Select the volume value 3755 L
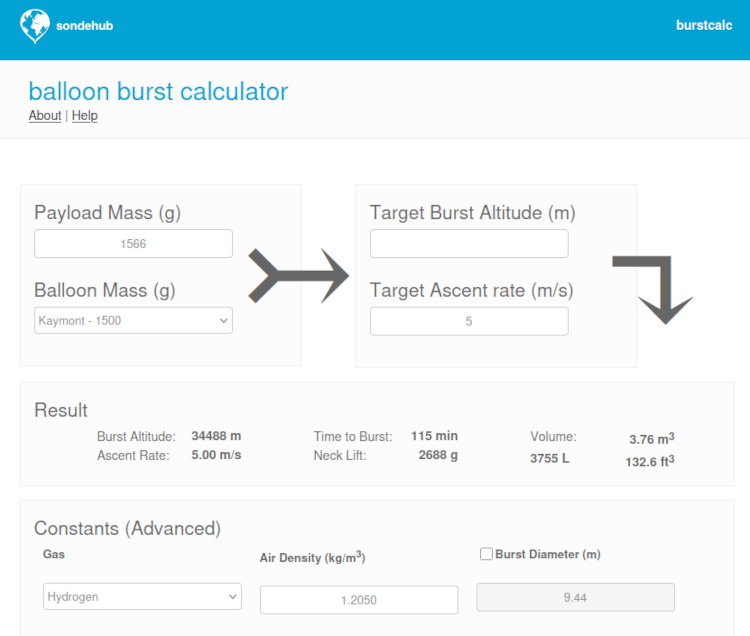750x636 pixels. [550, 459]
